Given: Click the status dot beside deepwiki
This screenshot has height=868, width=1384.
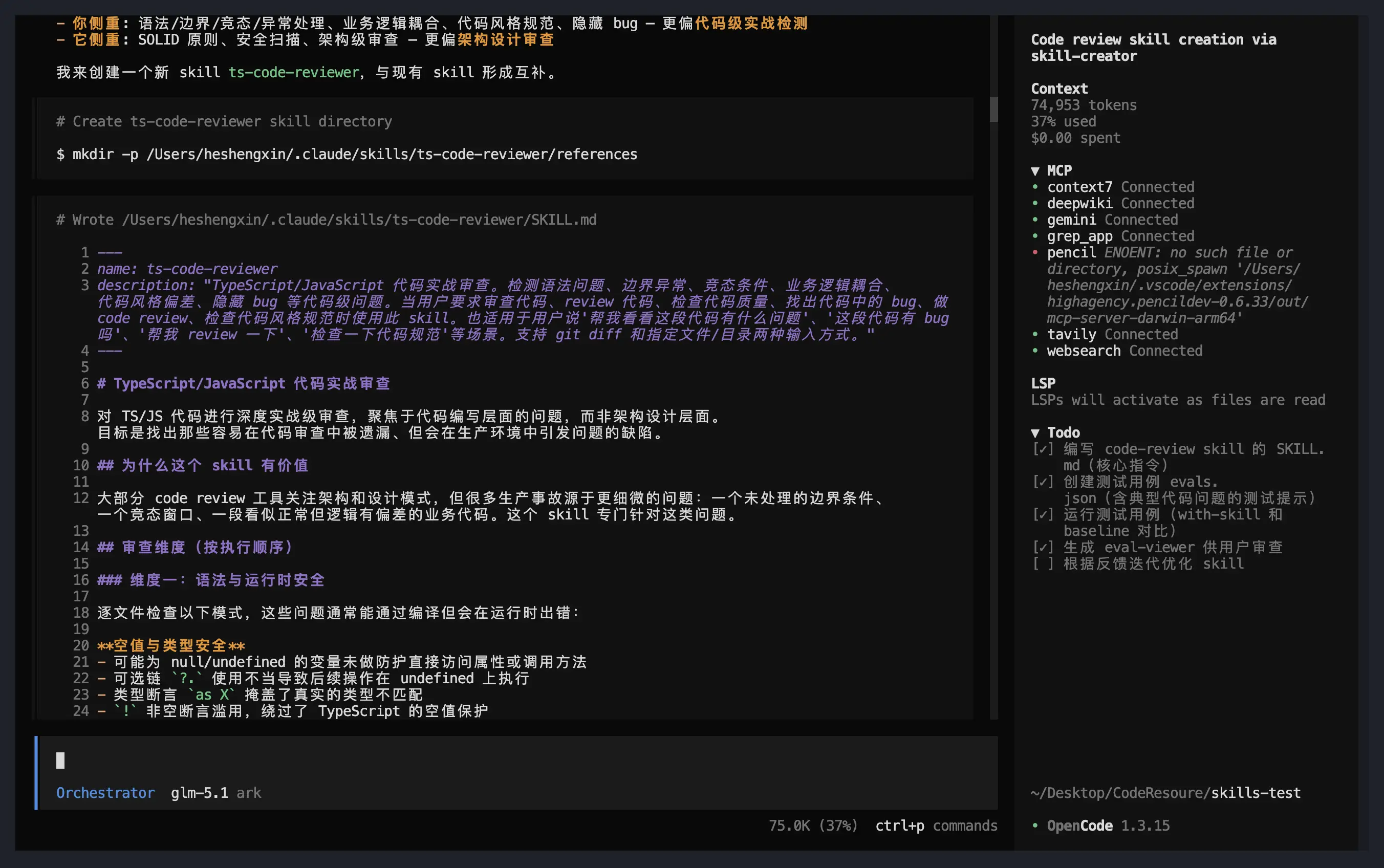Looking at the screenshot, I should pos(1035,203).
